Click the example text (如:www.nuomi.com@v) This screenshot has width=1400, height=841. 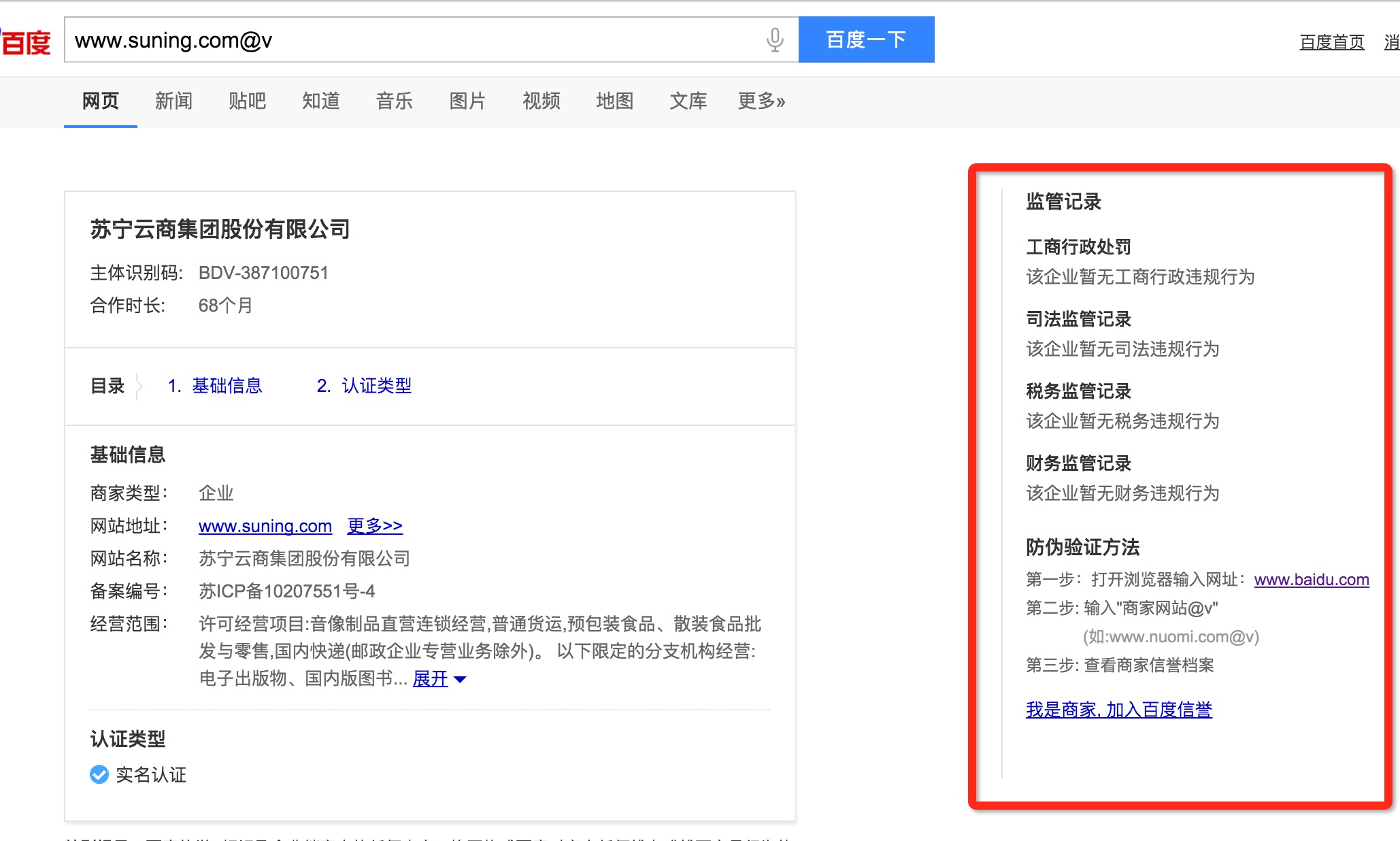coord(1171,637)
